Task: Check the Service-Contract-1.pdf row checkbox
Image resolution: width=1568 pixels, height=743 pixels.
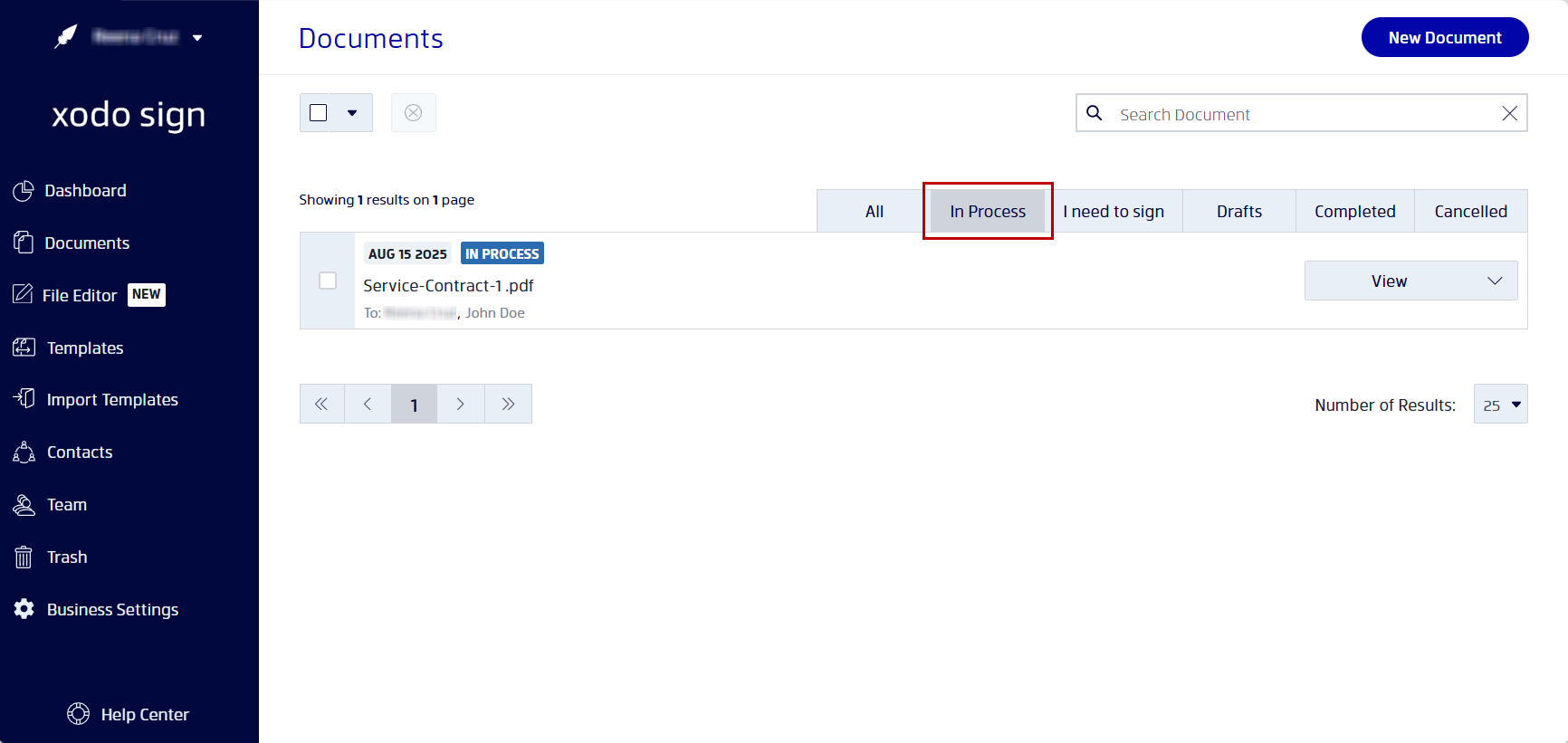Action: 328,281
